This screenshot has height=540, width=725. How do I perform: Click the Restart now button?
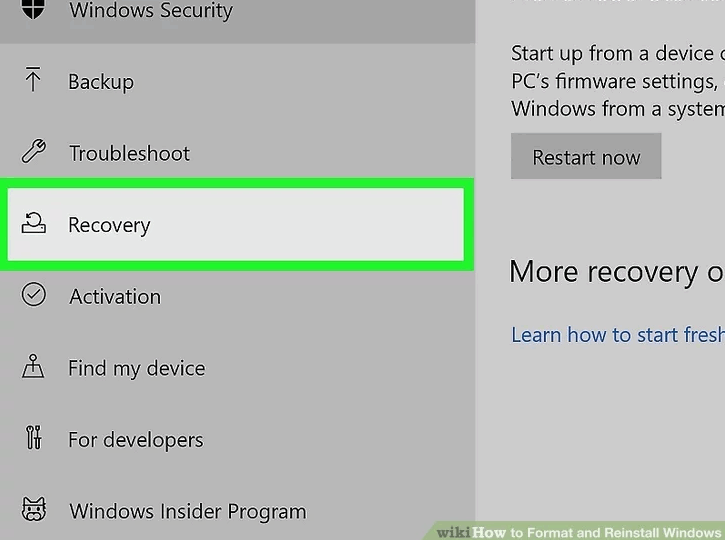[x=586, y=156]
